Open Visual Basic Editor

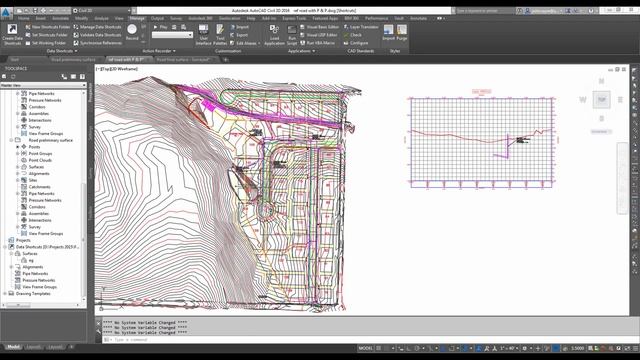(x=319, y=27)
